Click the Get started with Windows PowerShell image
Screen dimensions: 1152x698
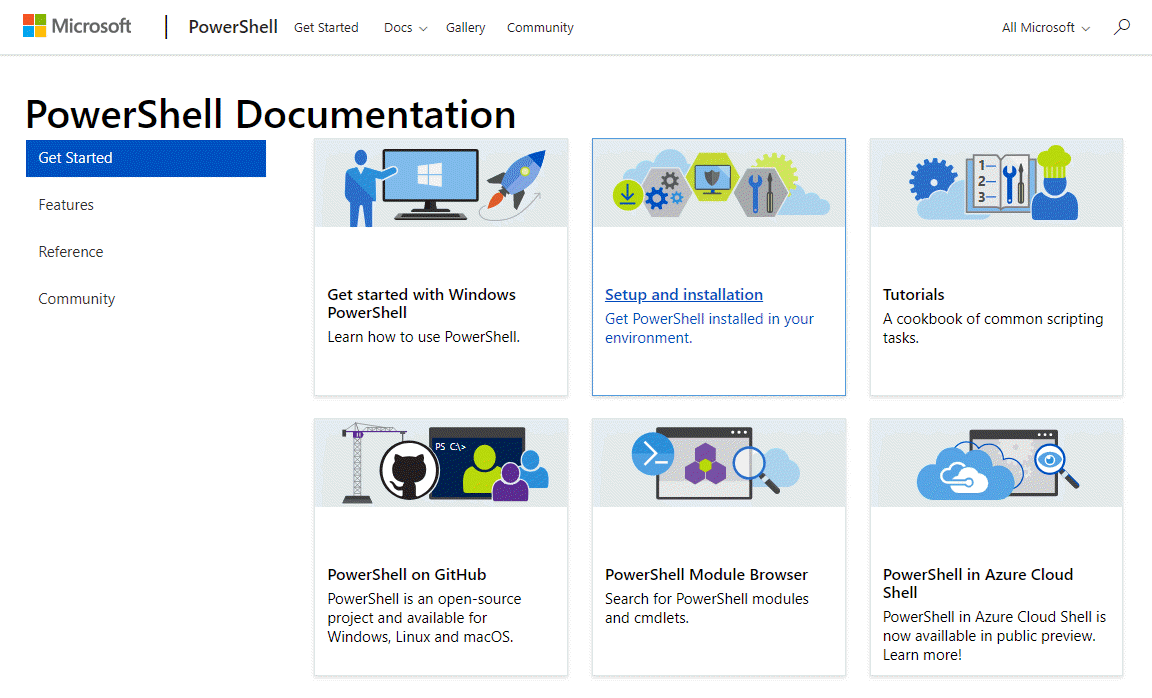(x=440, y=182)
